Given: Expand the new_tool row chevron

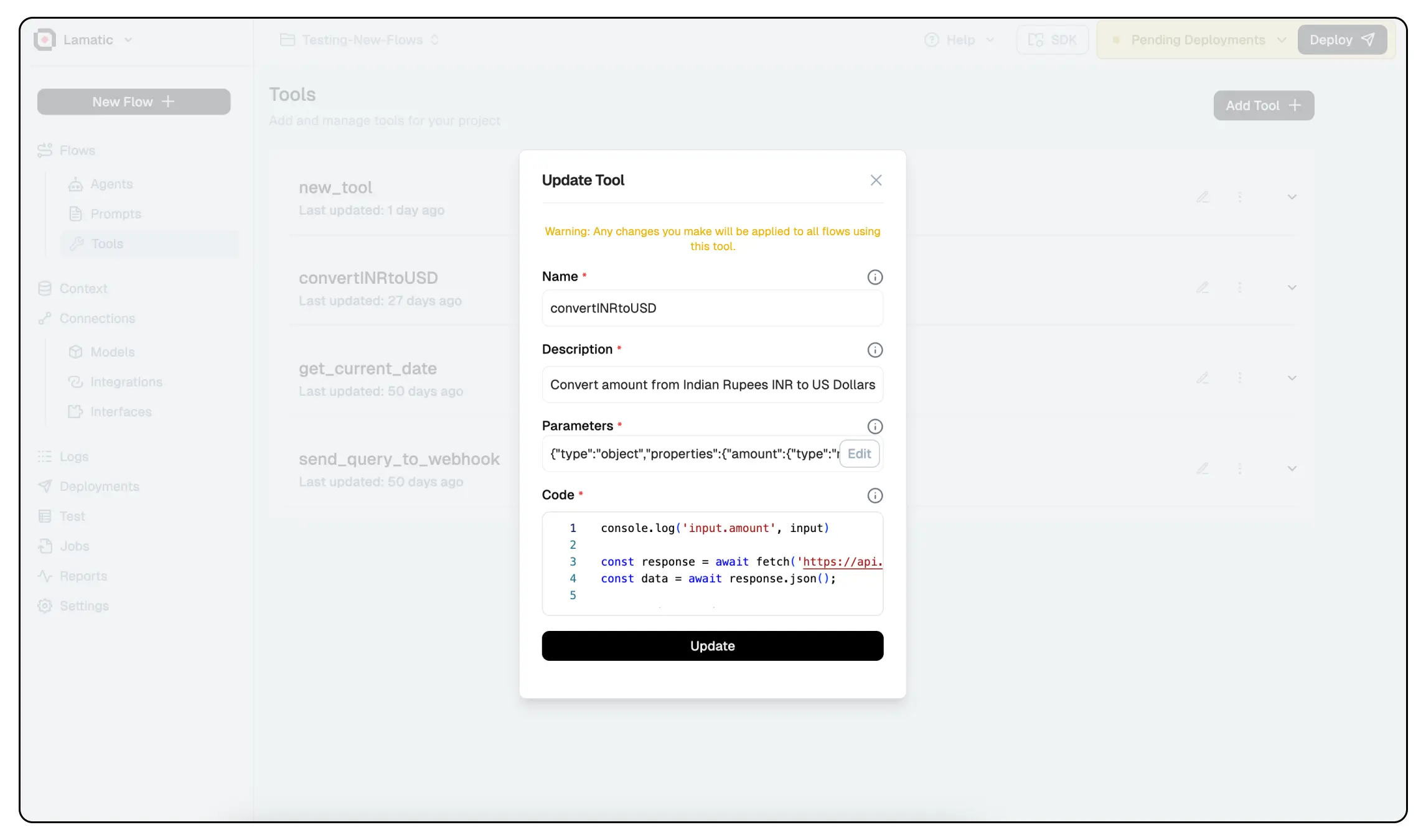Looking at the screenshot, I should click(x=1292, y=197).
